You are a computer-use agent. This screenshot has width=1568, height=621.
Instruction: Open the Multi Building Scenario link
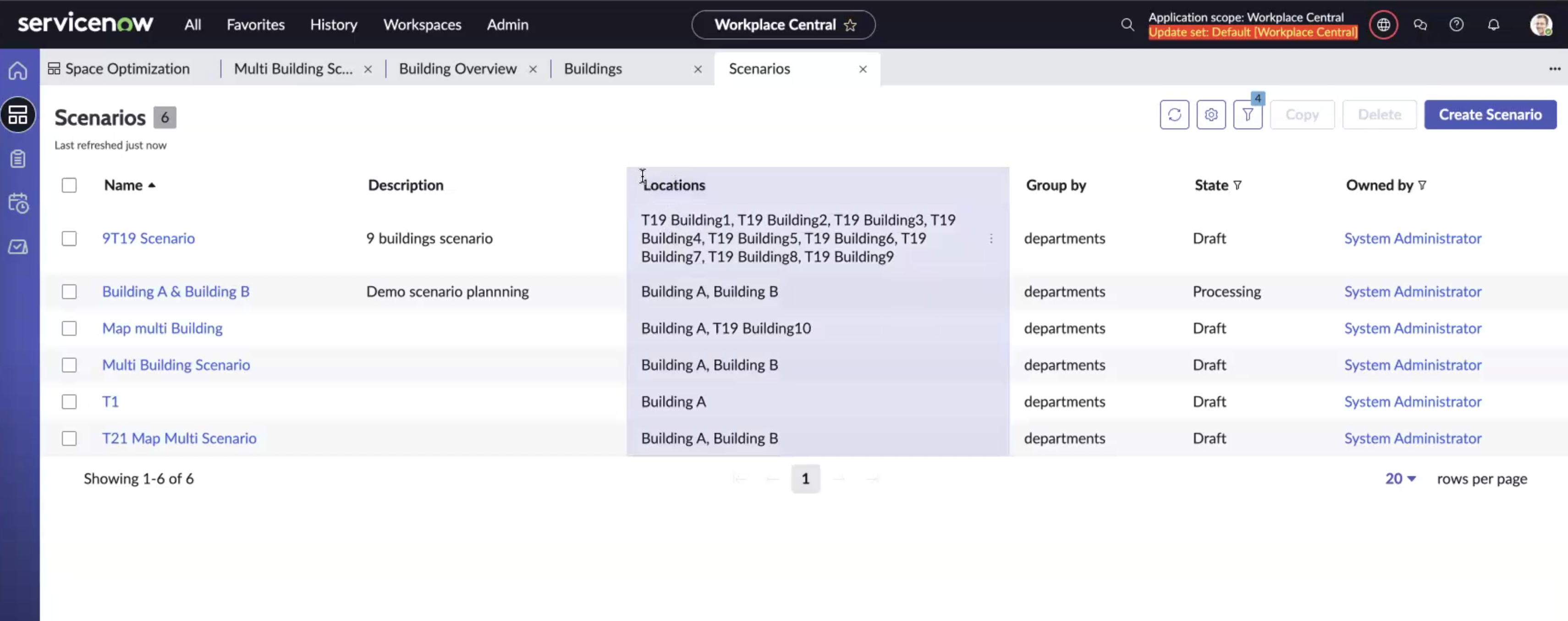tap(176, 365)
